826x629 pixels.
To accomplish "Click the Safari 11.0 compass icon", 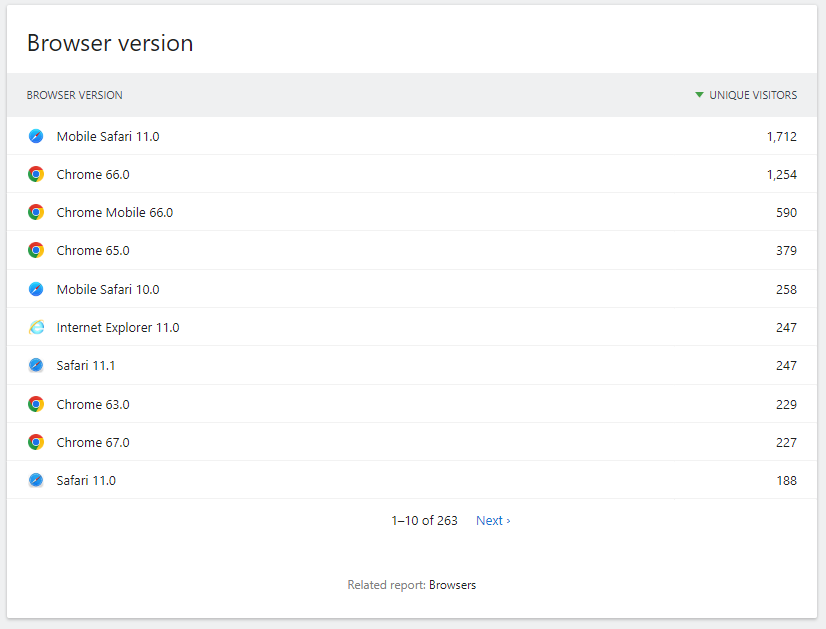I will 36,480.
